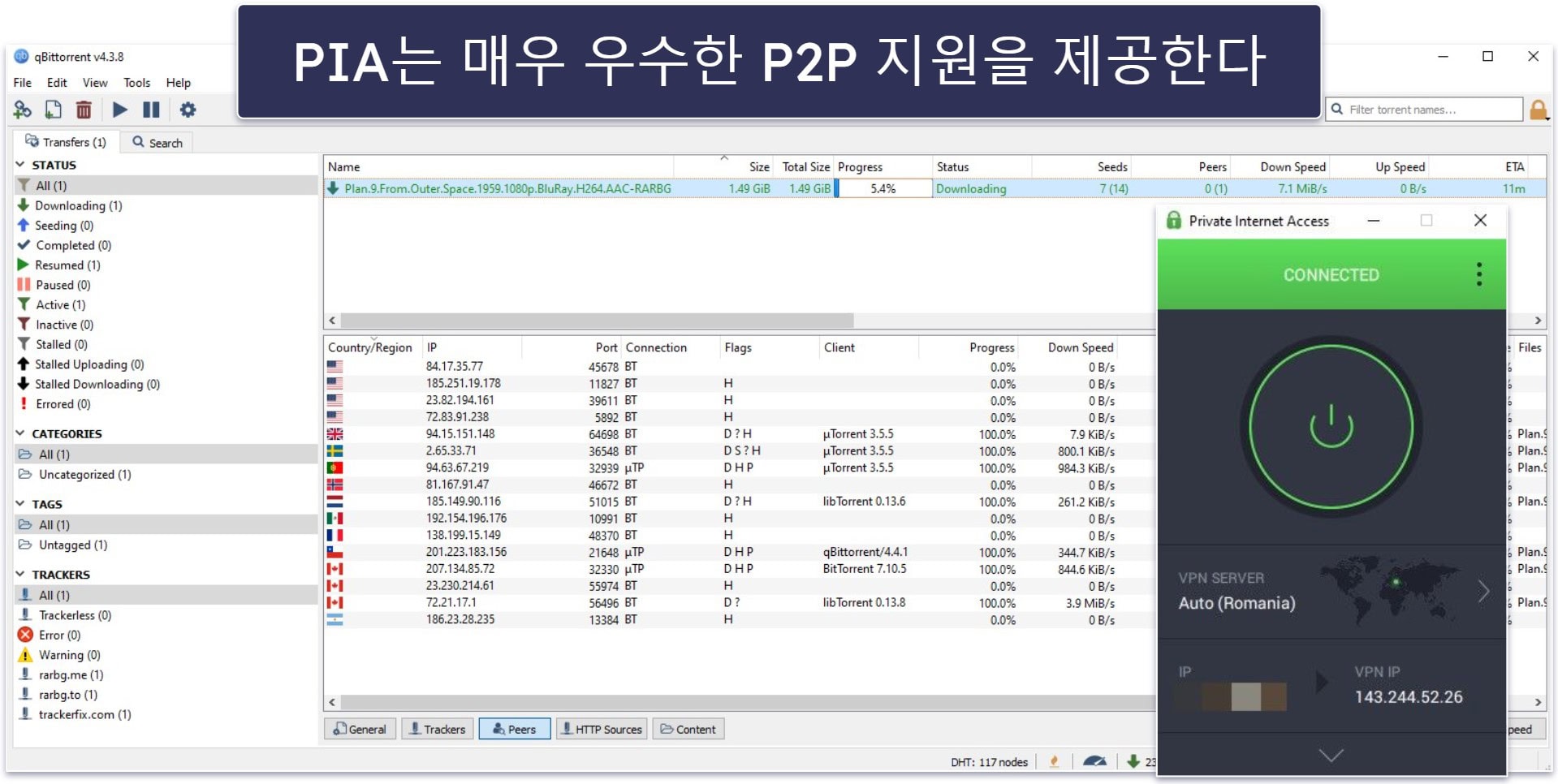Open the Tools menu
Viewport: 1558px width, 784px height.
pos(137,83)
